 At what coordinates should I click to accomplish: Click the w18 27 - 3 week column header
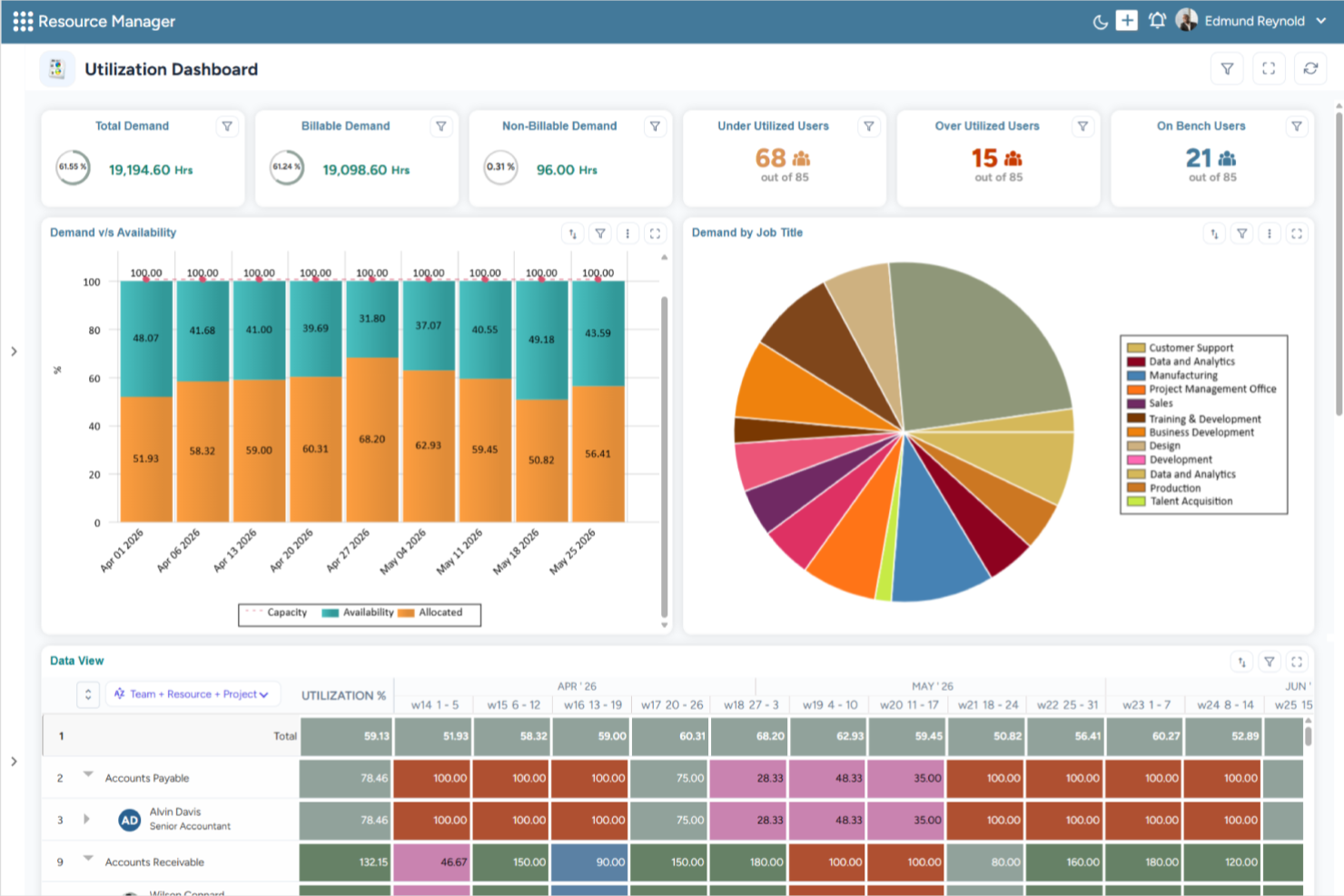point(751,704)
